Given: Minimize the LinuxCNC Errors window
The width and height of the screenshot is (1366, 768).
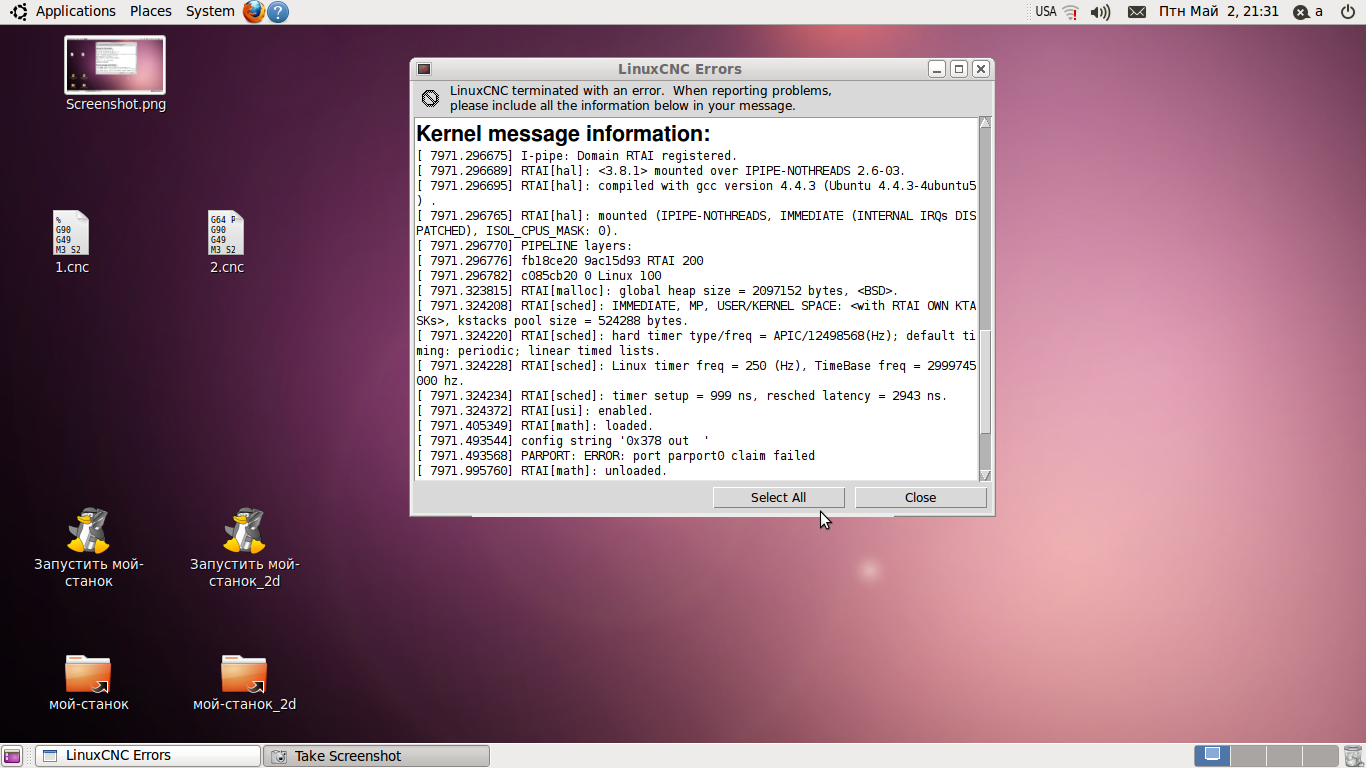Looking at the screenshot, I should coord(937,69).
